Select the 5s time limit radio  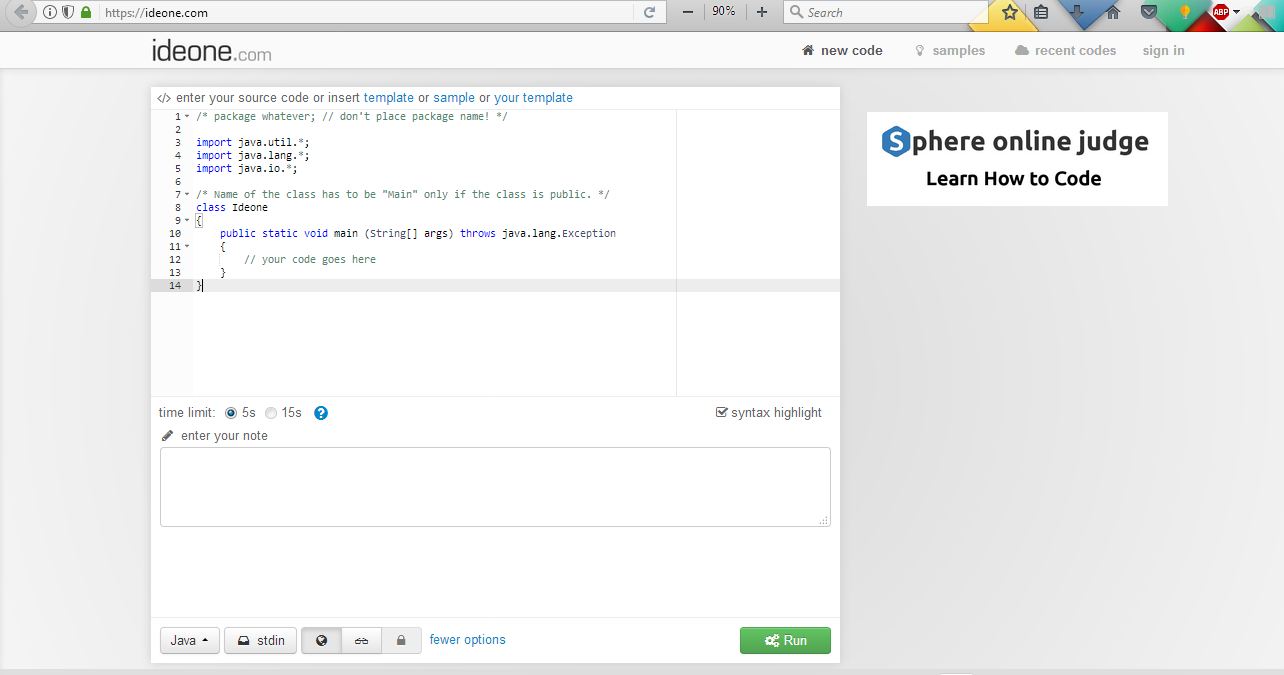(231, 413)
